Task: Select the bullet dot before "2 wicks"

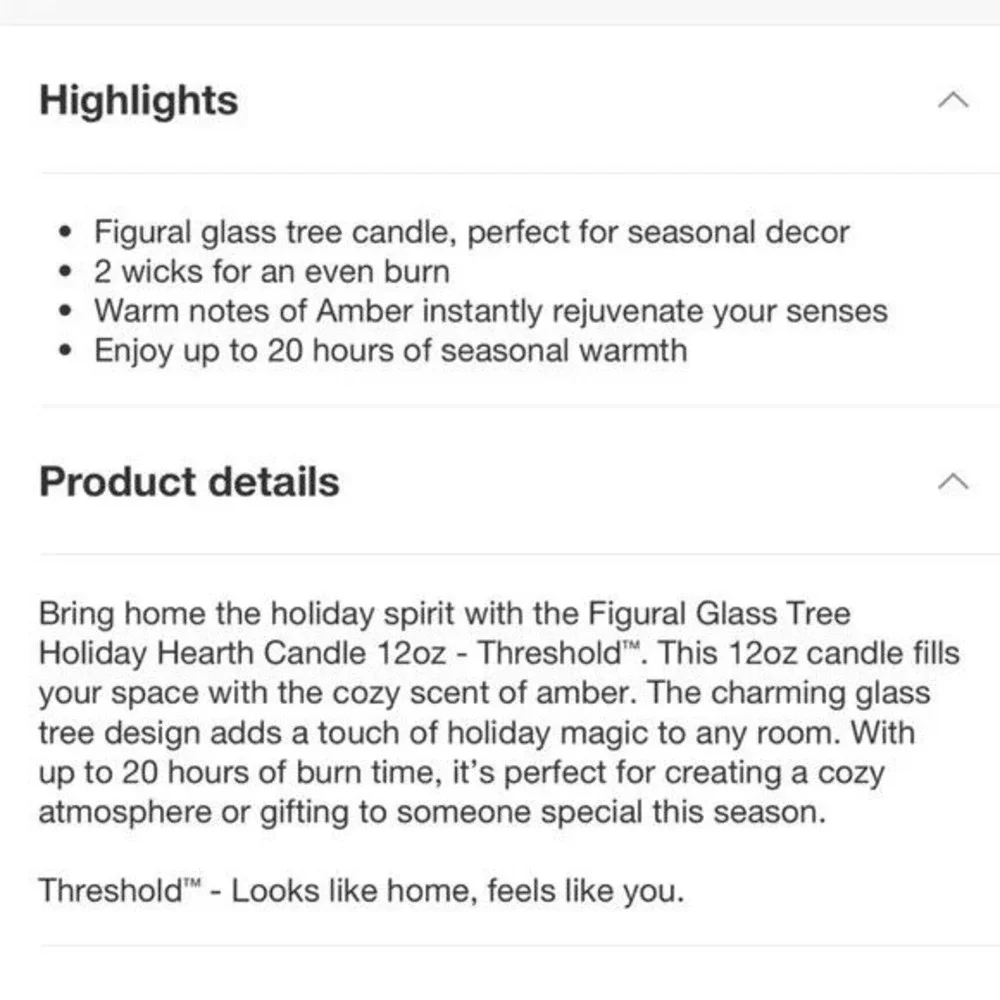Action: 65,272
